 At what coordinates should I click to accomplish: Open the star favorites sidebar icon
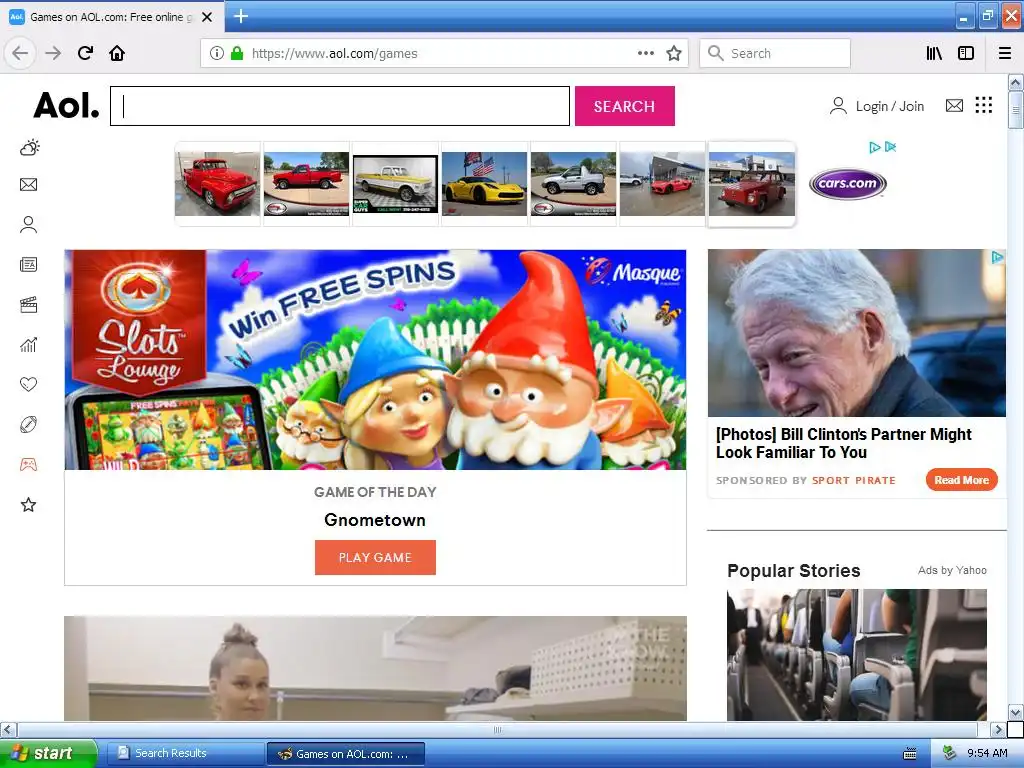(x=29, y=504)
